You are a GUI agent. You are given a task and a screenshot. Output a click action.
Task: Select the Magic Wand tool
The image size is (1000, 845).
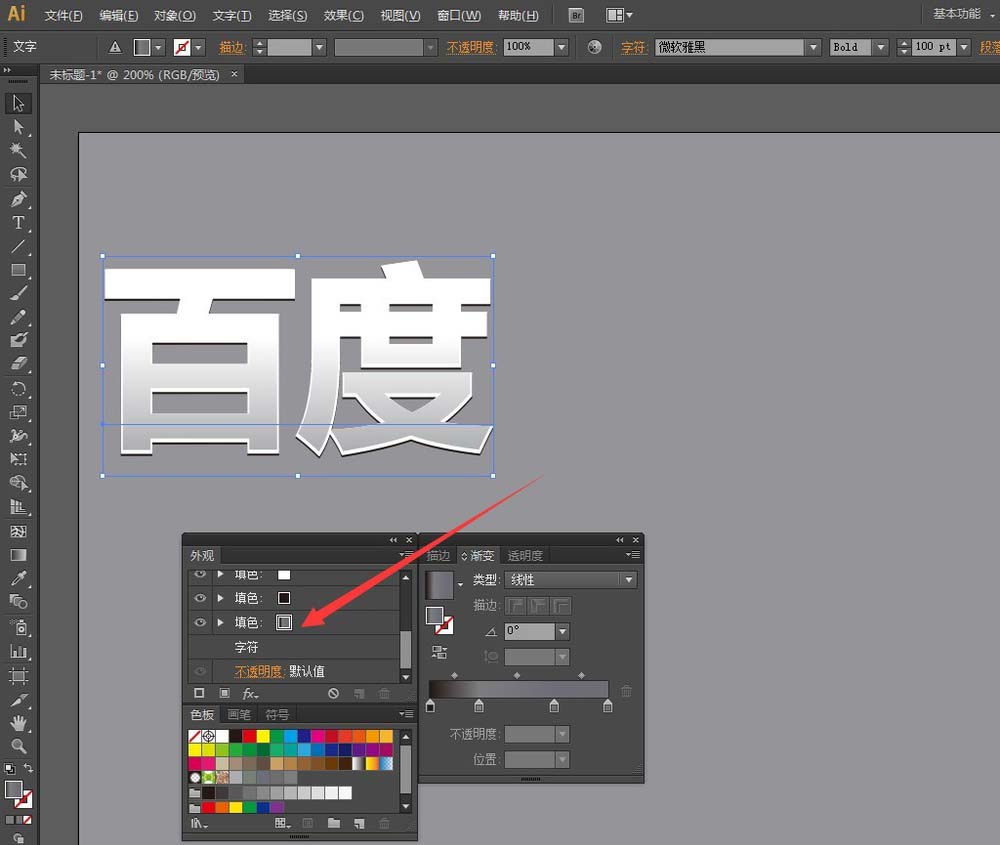pos(18,151)
